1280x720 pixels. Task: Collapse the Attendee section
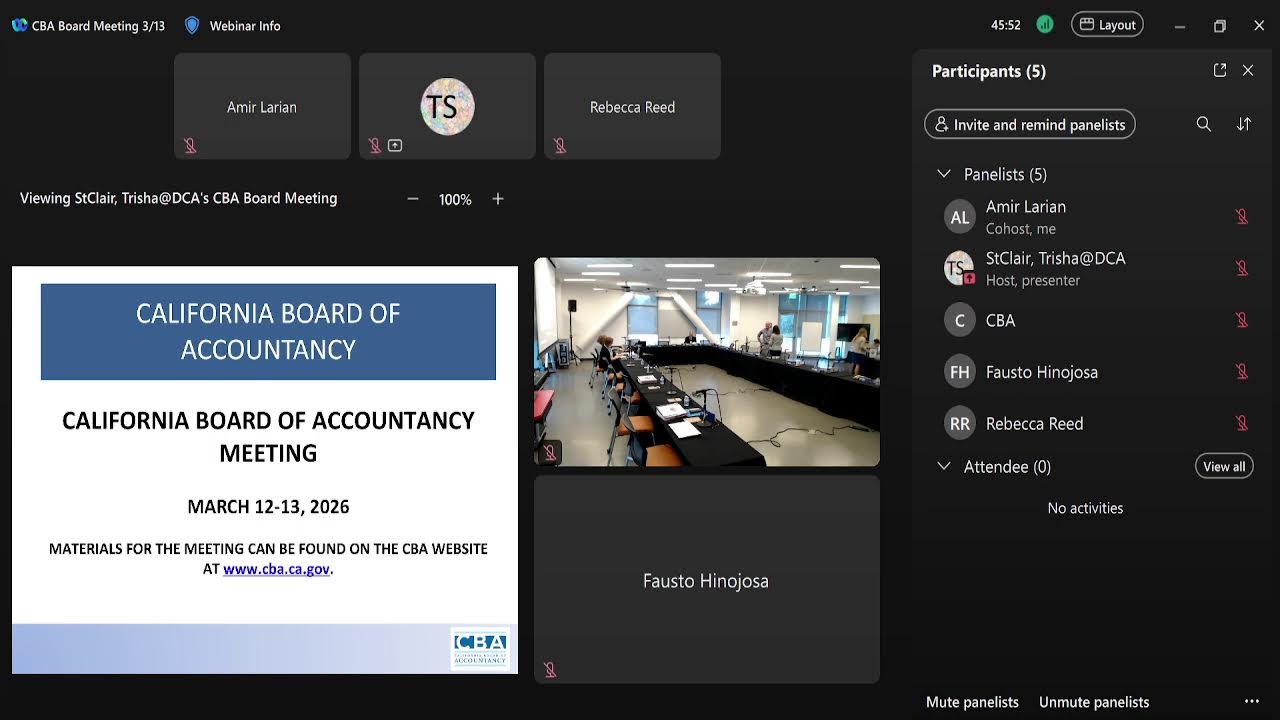[943, 466]
